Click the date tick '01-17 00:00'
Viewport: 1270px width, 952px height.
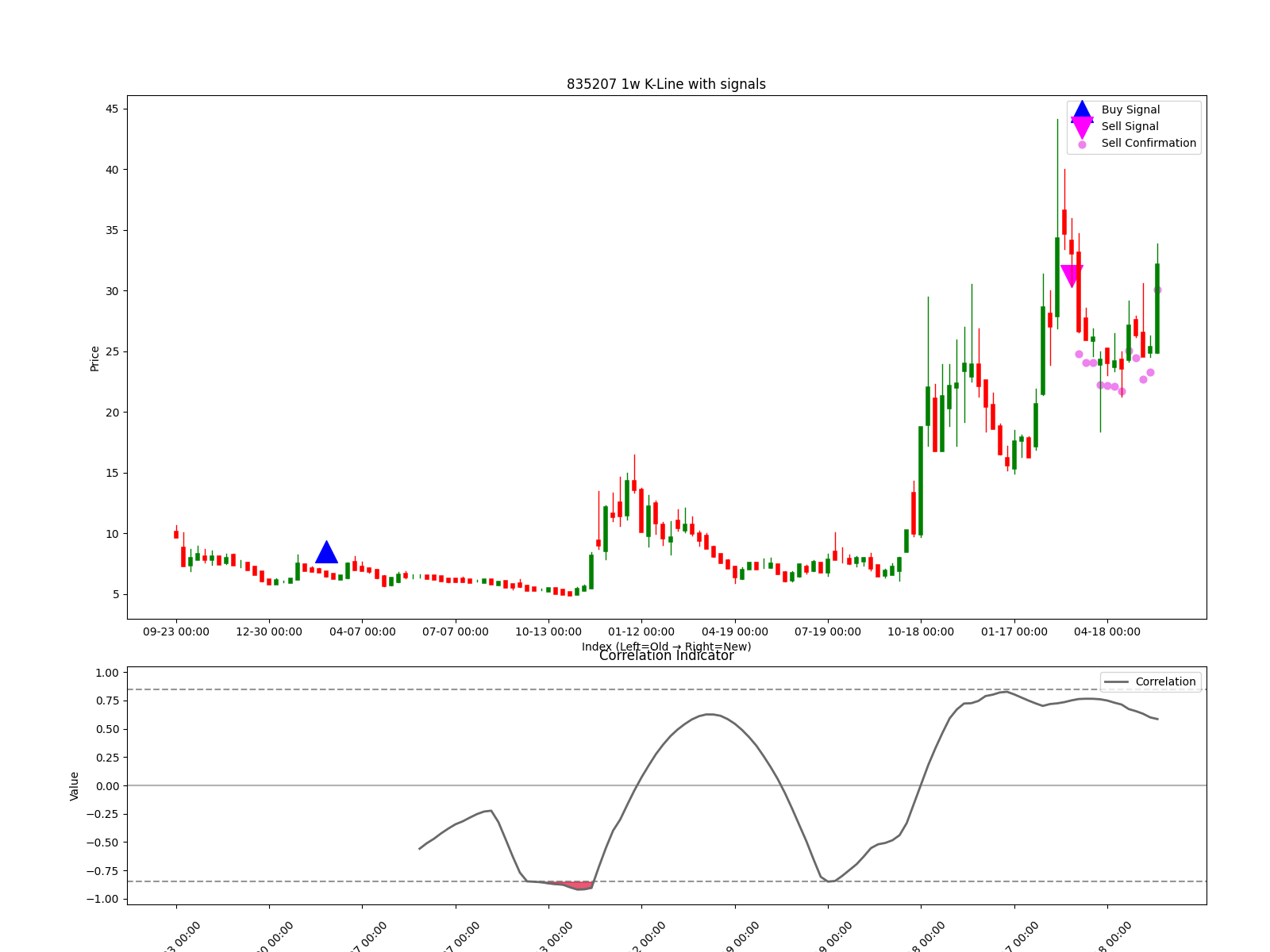tap(1014, 631)
